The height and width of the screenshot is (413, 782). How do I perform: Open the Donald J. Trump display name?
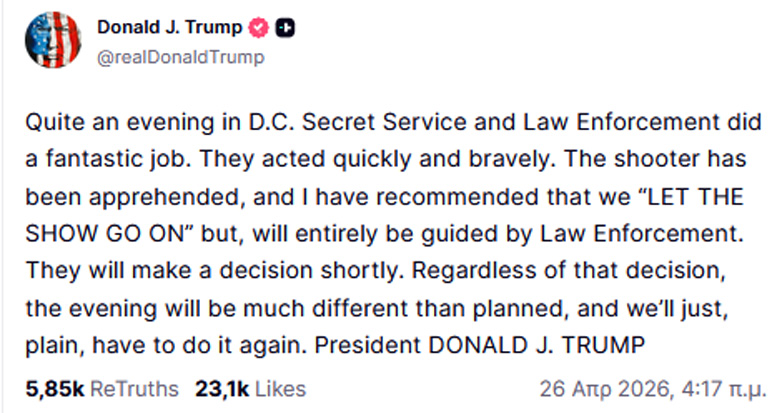coord(169,29)
